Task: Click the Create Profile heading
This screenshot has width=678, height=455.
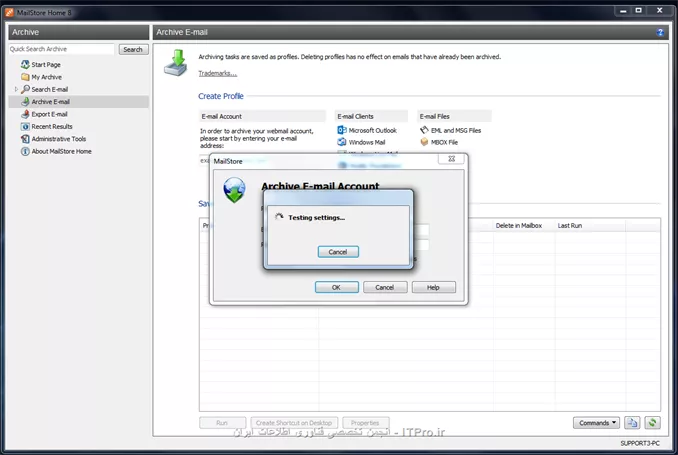Action: (221, 96)
